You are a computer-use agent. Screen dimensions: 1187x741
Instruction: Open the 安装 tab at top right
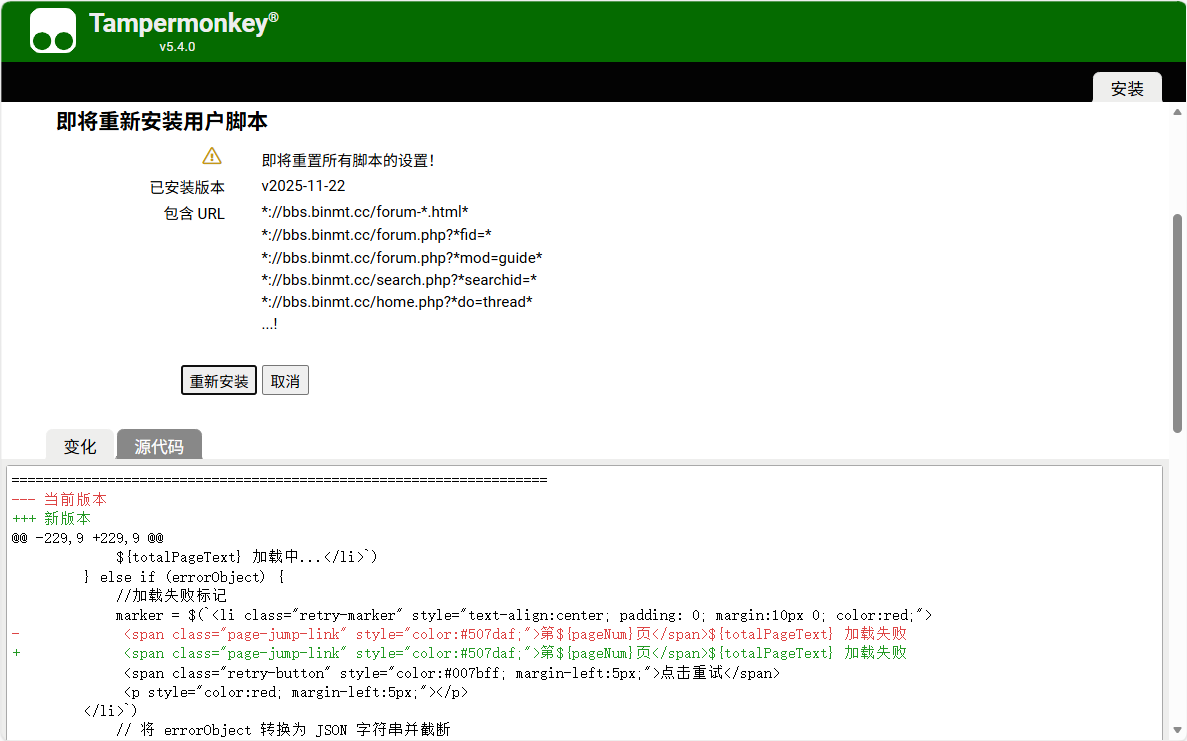point(1127,89)
